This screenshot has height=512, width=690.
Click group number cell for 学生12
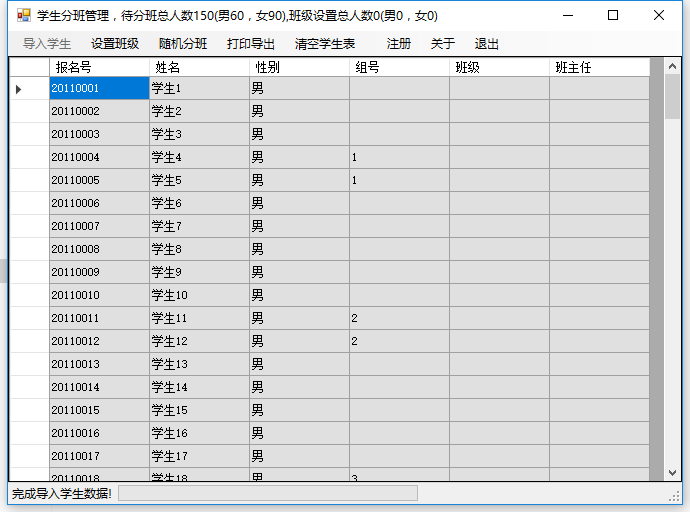click(x=399, y=341)
